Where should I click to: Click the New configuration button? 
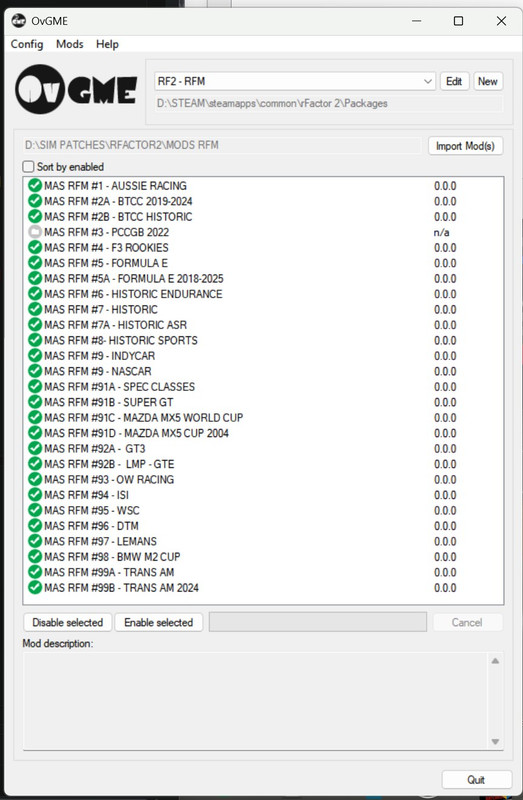[488, 81]
